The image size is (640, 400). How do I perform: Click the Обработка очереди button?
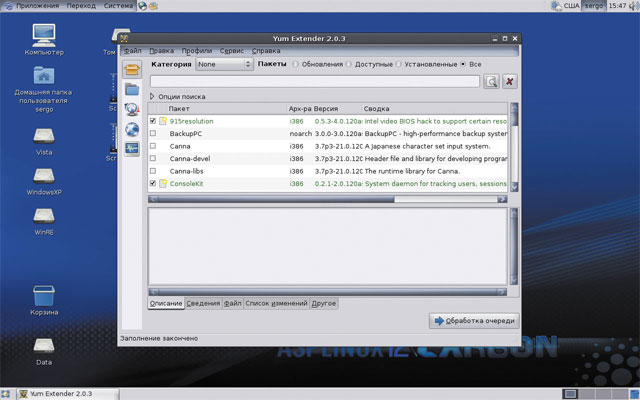click(x=474, y=321)
